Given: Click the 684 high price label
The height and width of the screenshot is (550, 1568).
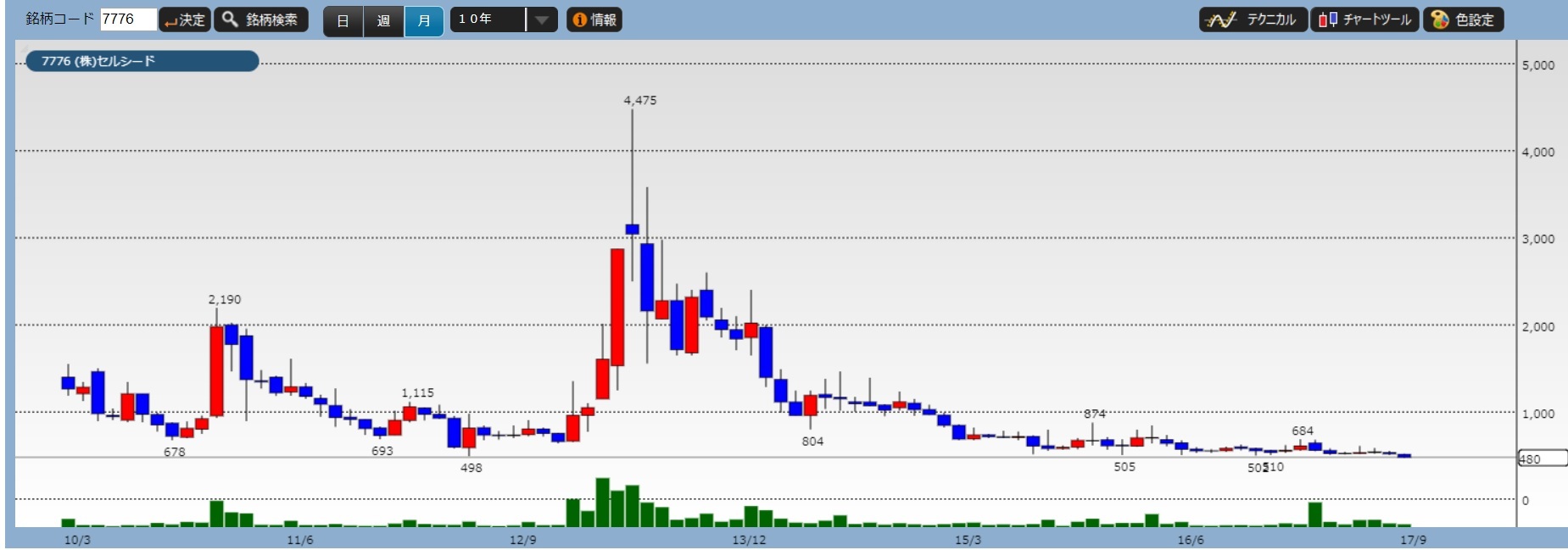Looking at the screenshot, I should pyautogui.click(x=1303, y=431).
